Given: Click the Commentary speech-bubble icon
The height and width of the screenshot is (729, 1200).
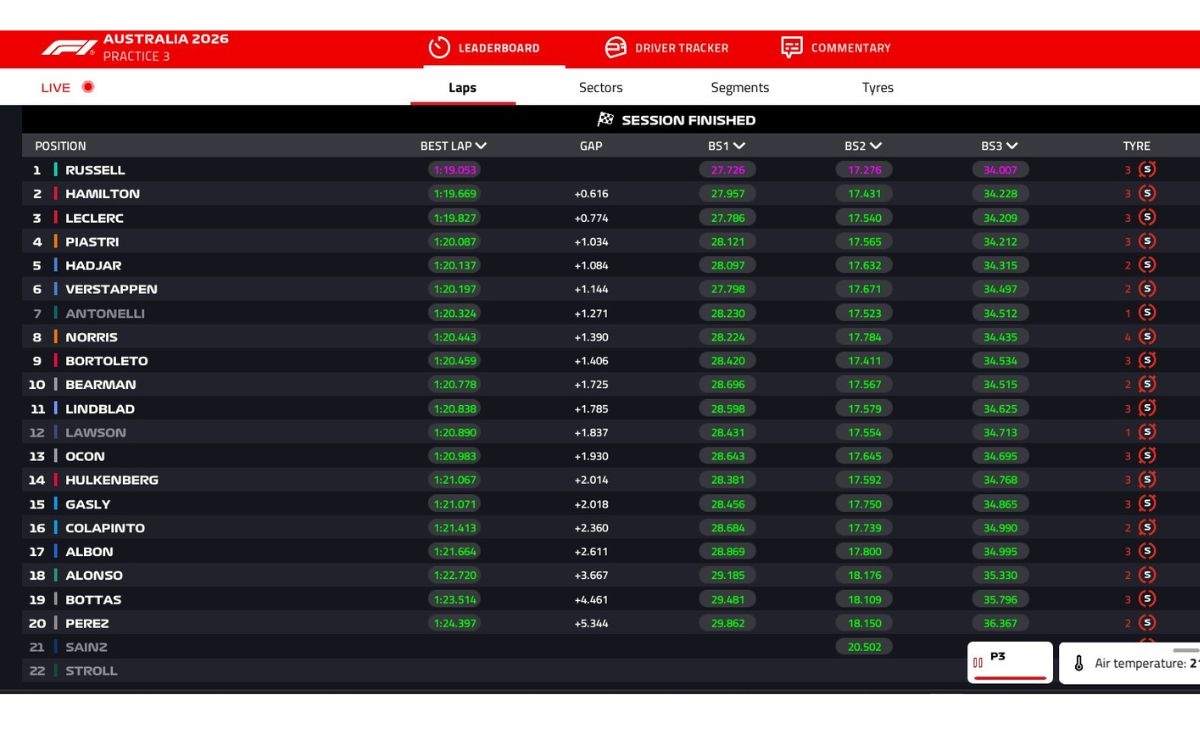Looking at the screenshot, I should click(x=791, y=46).
